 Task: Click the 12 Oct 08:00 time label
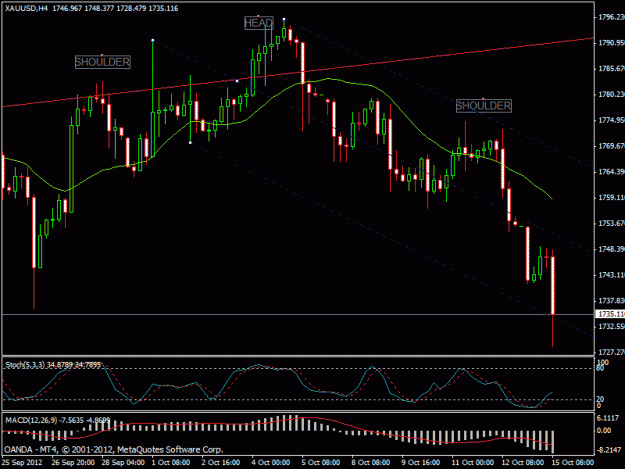pos(523,462)
